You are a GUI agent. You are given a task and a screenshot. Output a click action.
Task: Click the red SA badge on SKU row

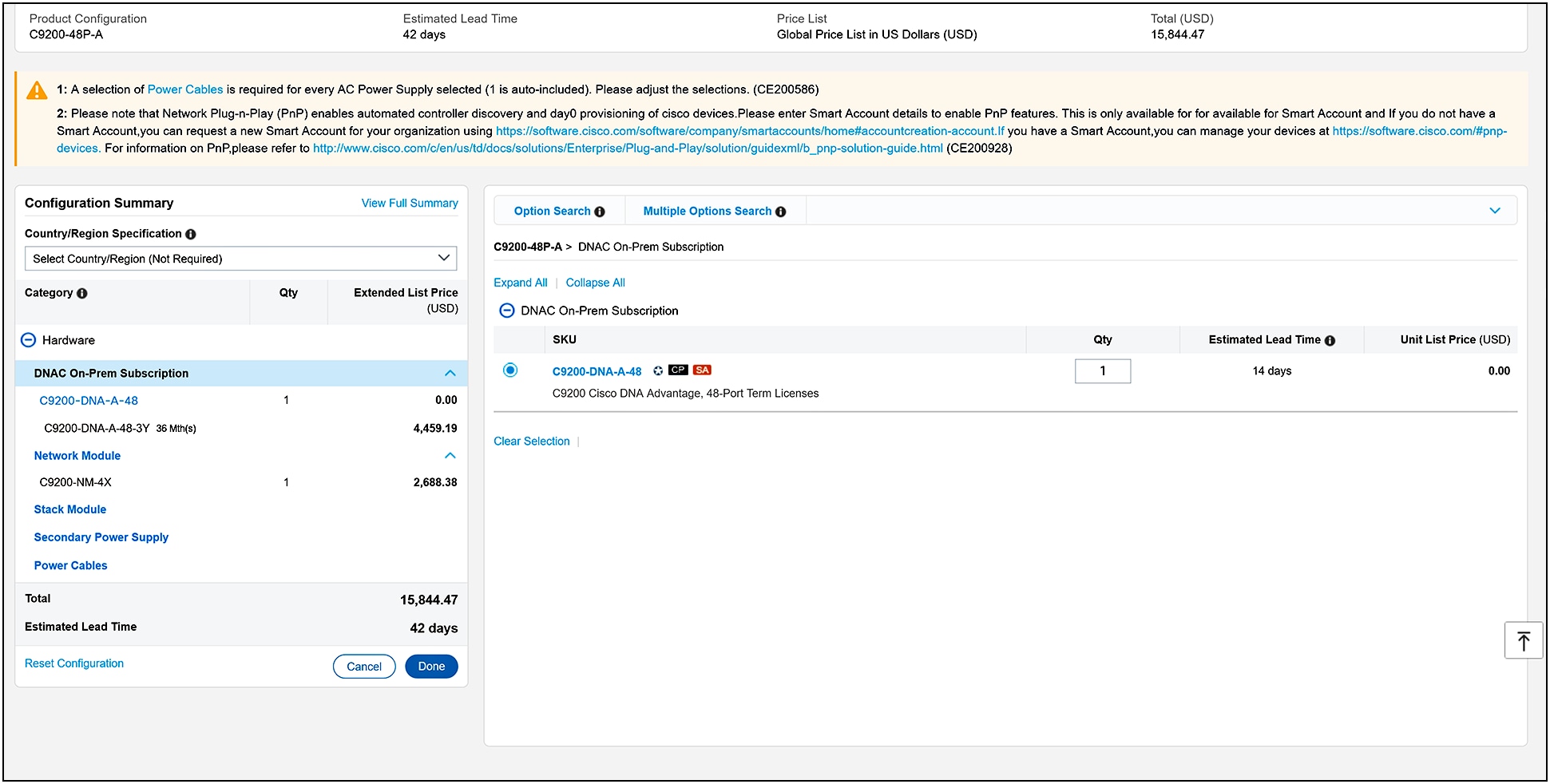[702, 370]
